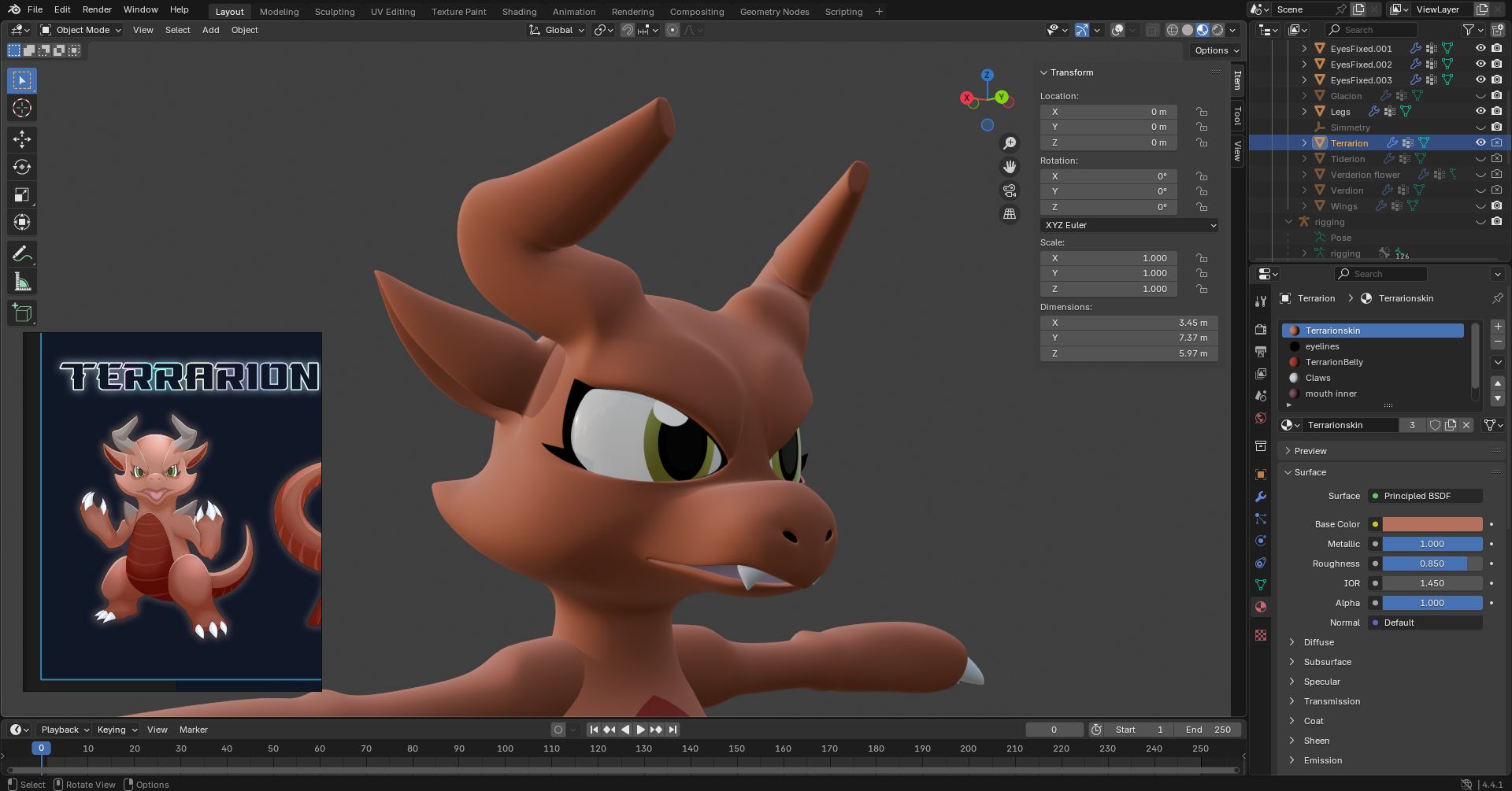Open the Add menu in viewport
The height and width of the screenshot is (791, 1512).
pyautogui.click(x=210, y=30)
